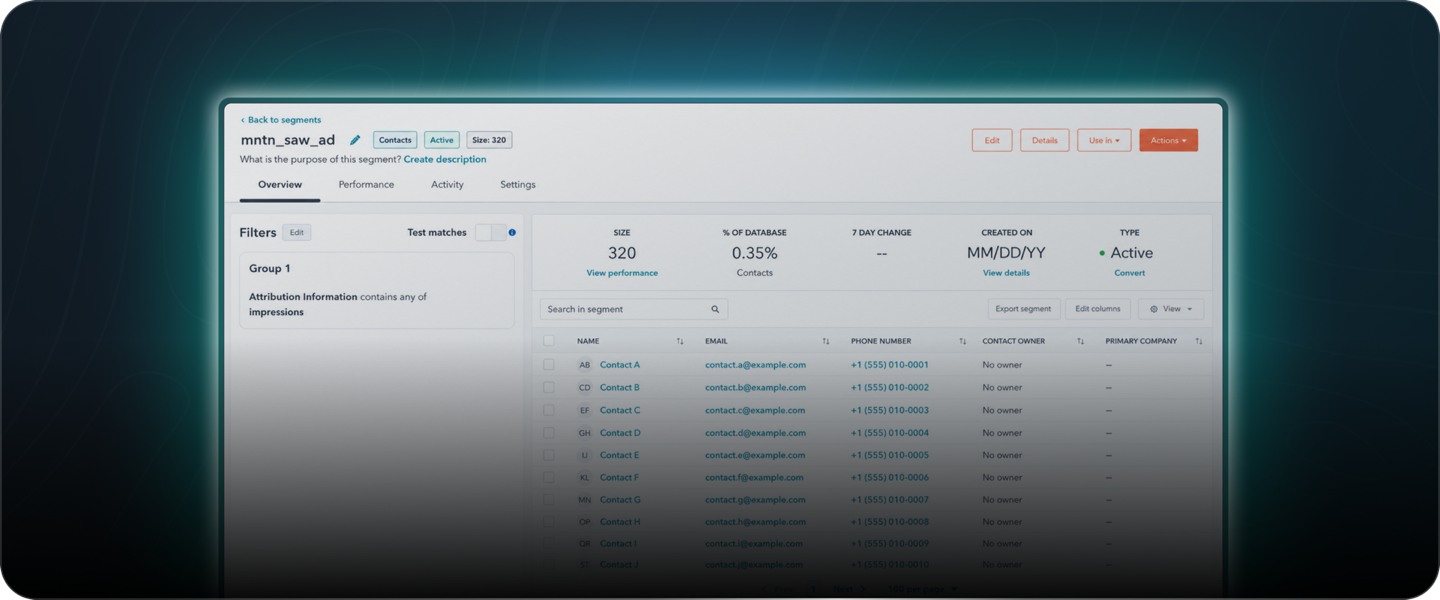The height and width of the screenshot is (600, 1440).
Task: Tick the select-all checkbox in table header
Action: [548, 341]
